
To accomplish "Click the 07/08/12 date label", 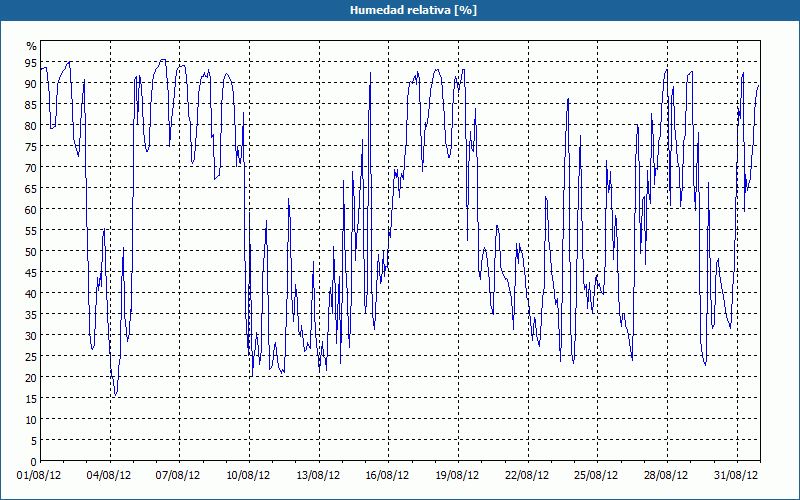I will pyautogui.click(x=179, y=475).
